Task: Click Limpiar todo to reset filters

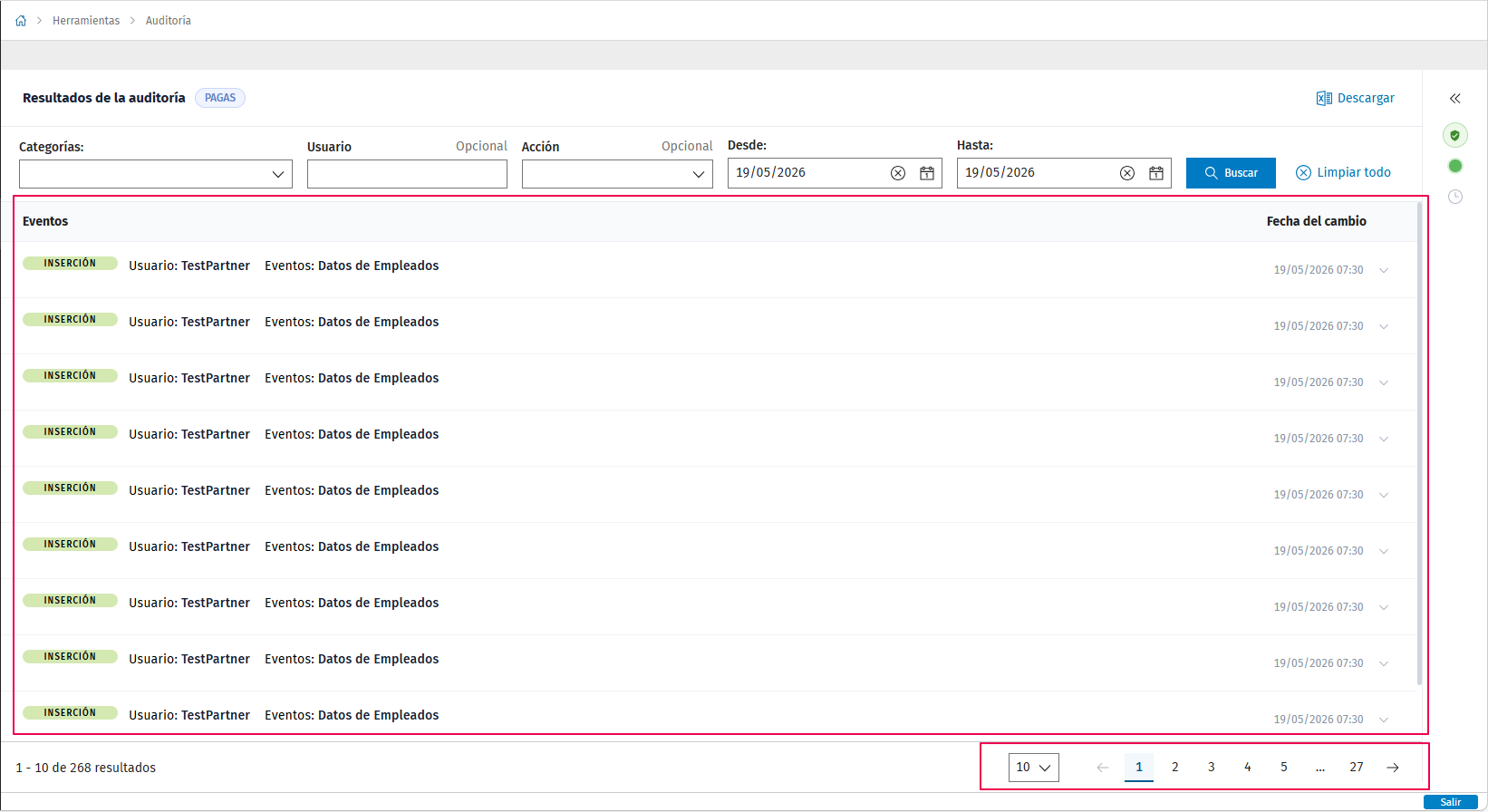Action: tap(1343, 173)
